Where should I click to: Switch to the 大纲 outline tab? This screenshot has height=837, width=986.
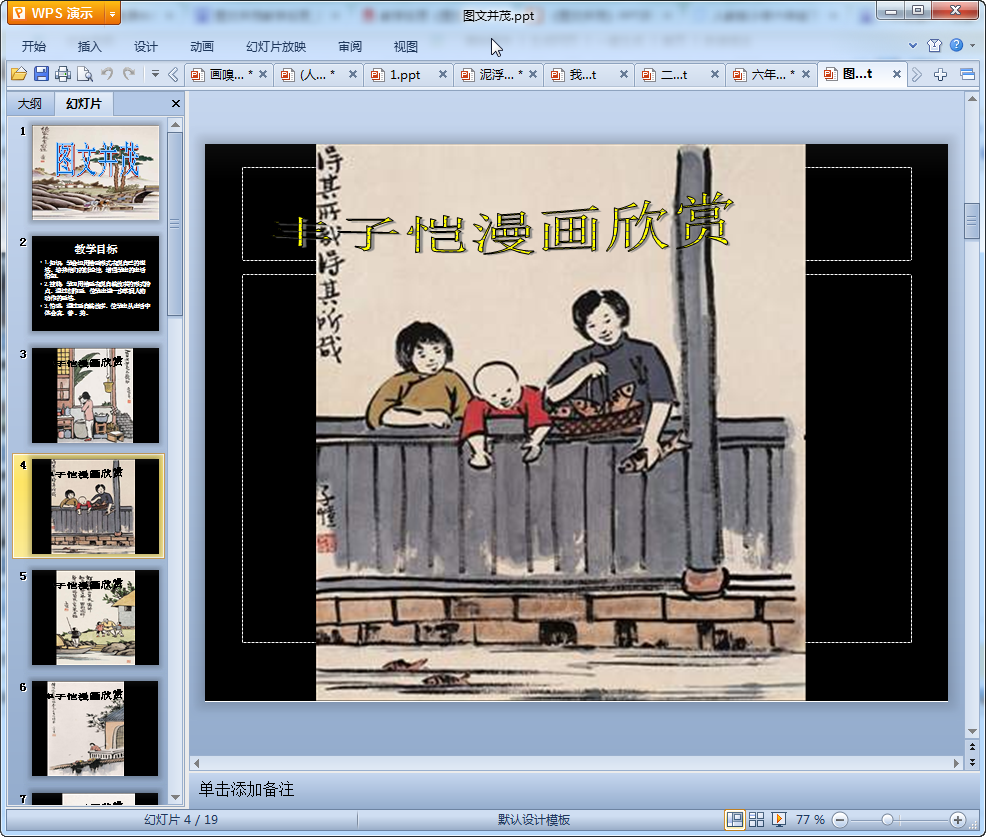(30, 104)
